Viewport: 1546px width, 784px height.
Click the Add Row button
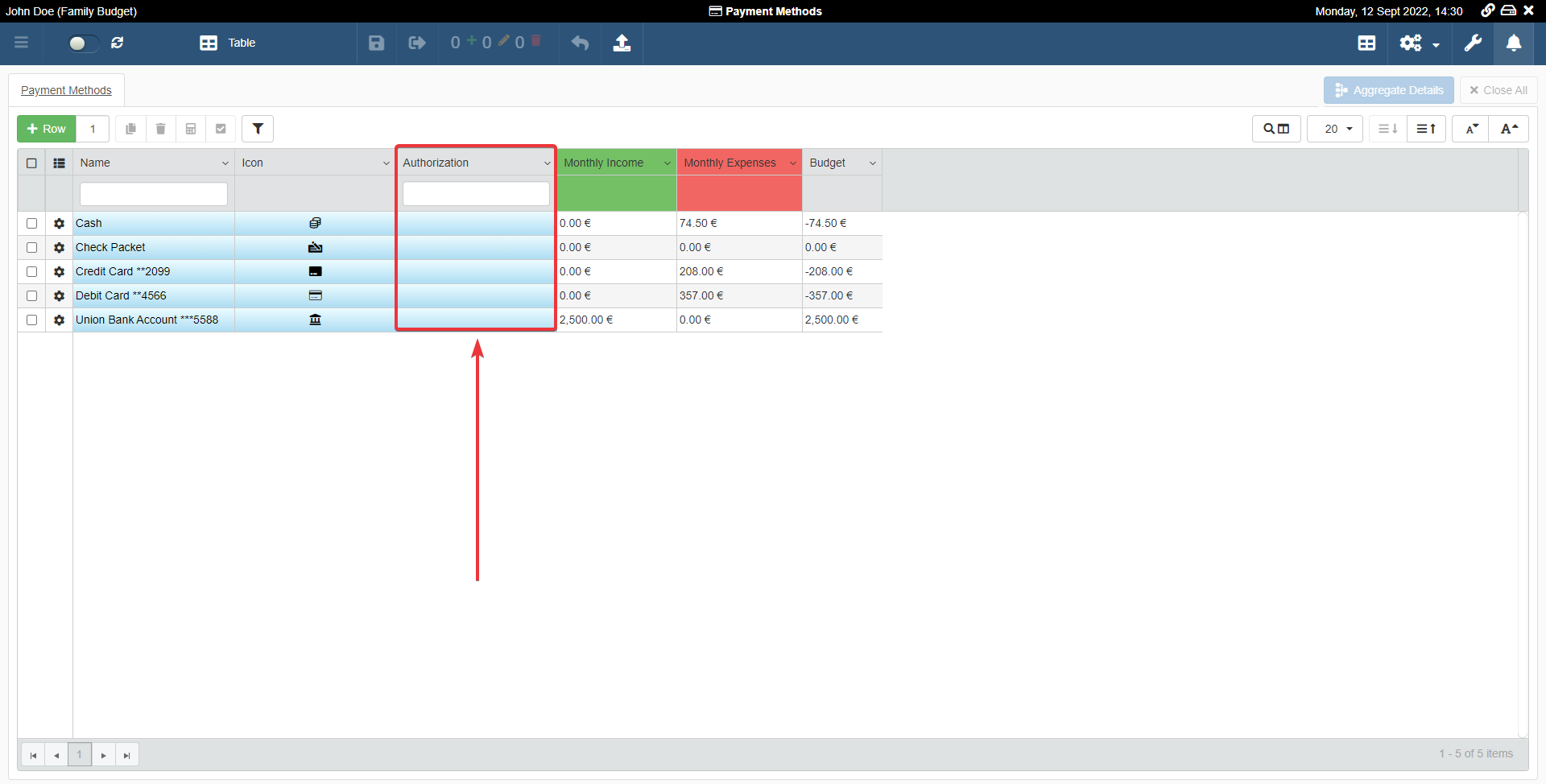[47, 129]
